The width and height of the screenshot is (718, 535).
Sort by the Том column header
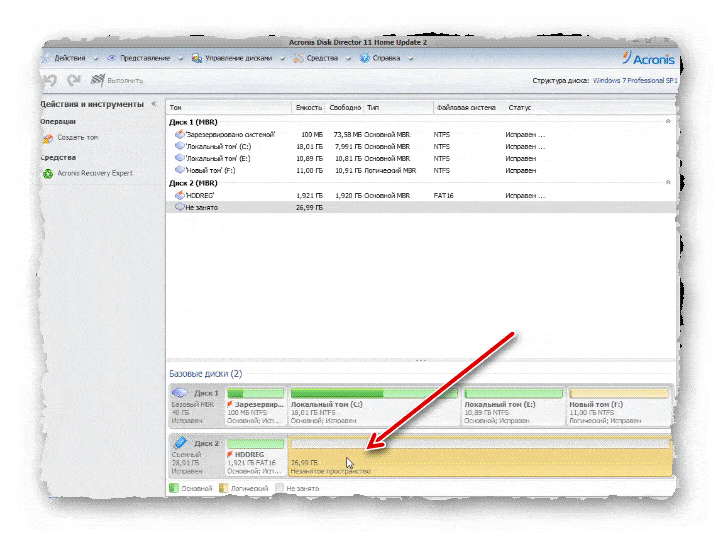point(175,108)
